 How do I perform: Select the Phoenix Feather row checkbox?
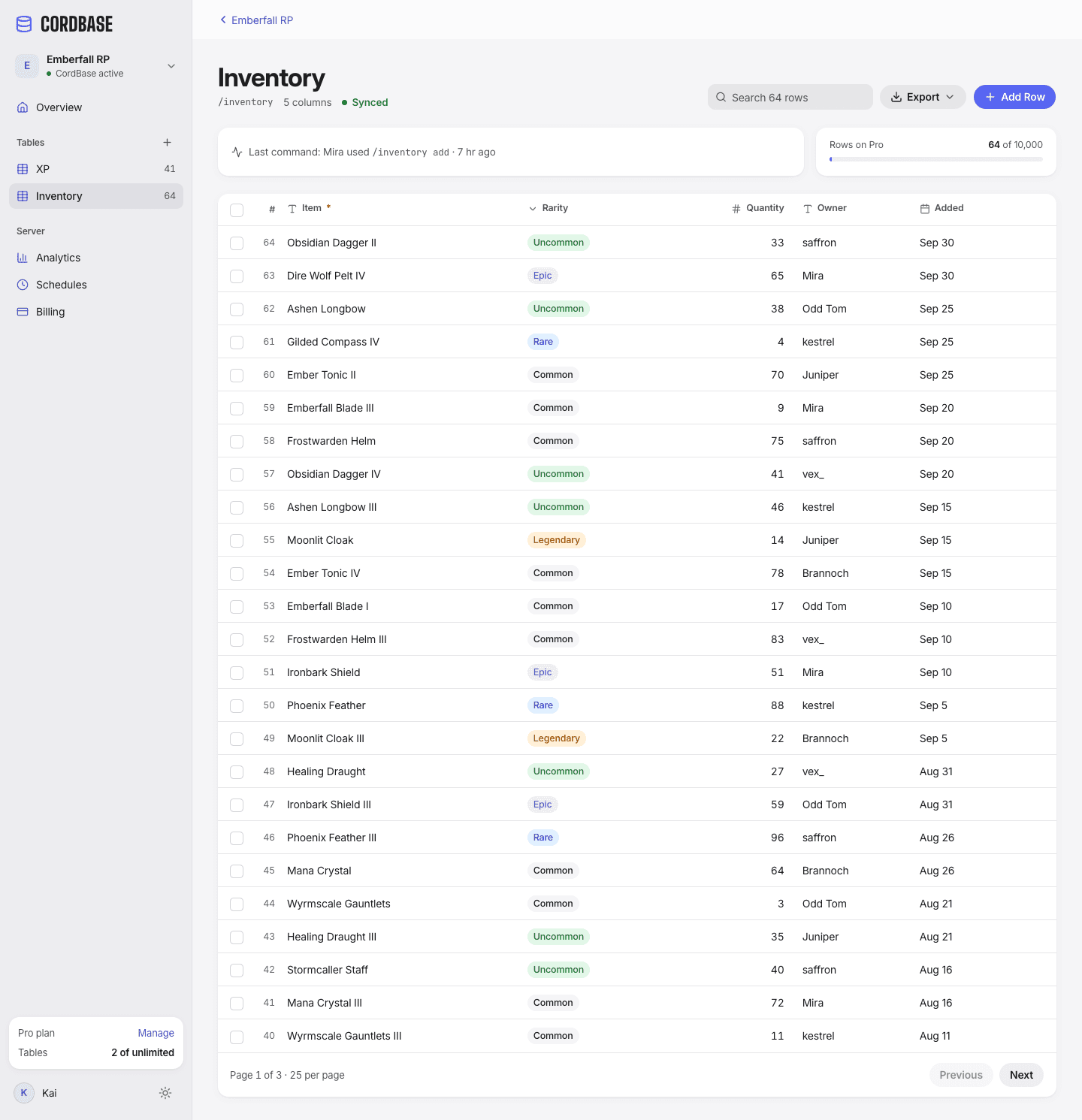click(x=237, y=705)
